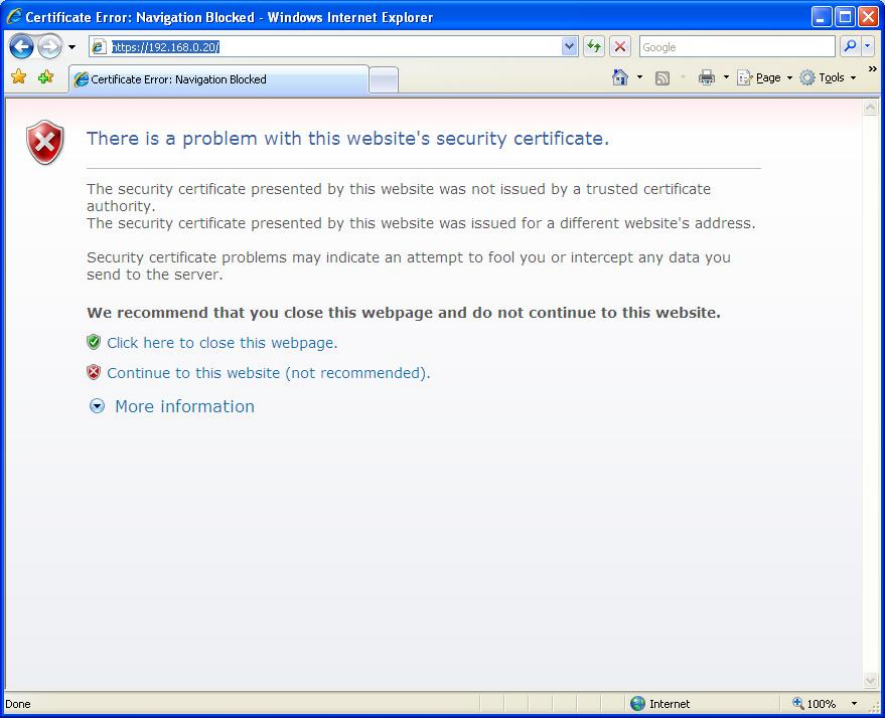
Task: Expand toolbar overflow chevron
Action: point(872,69)
